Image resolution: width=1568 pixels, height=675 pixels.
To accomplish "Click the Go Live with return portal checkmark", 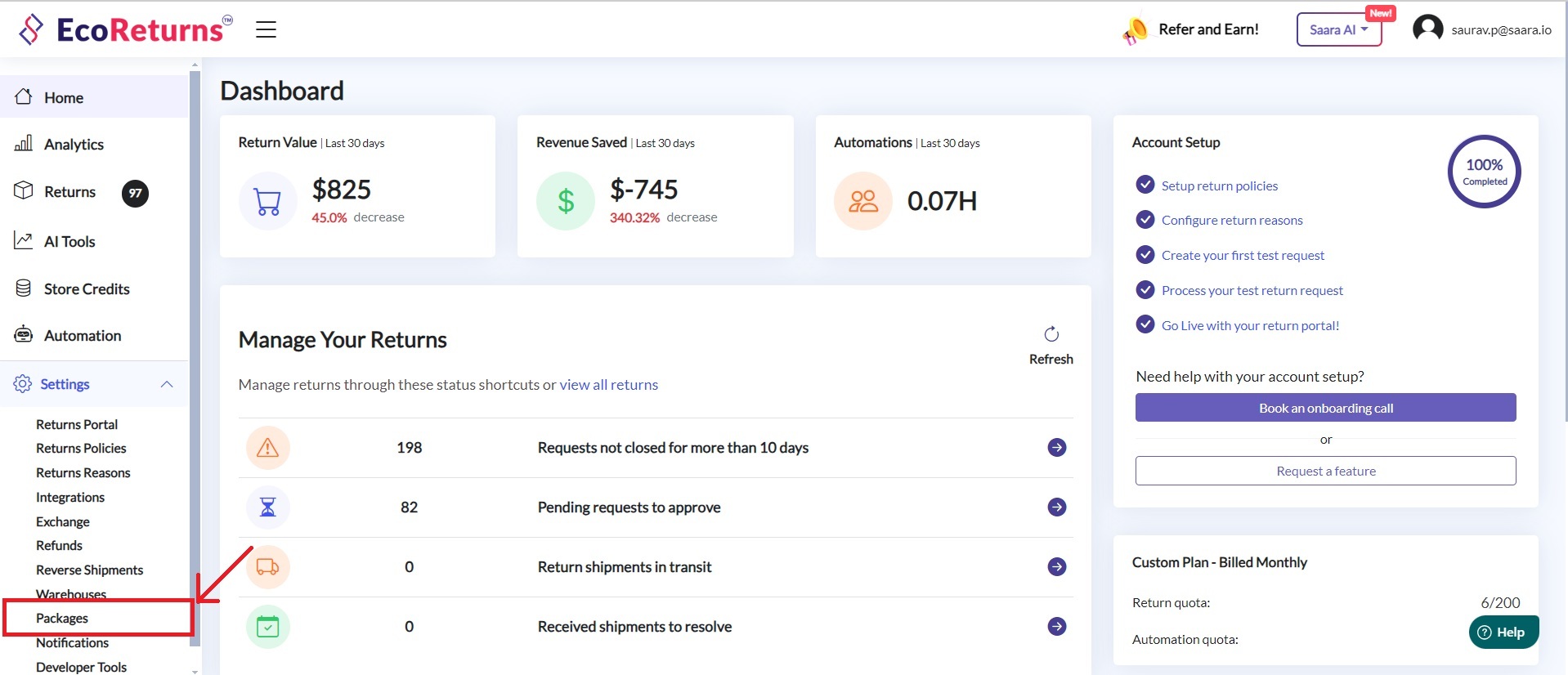I will click(1145, 324).
